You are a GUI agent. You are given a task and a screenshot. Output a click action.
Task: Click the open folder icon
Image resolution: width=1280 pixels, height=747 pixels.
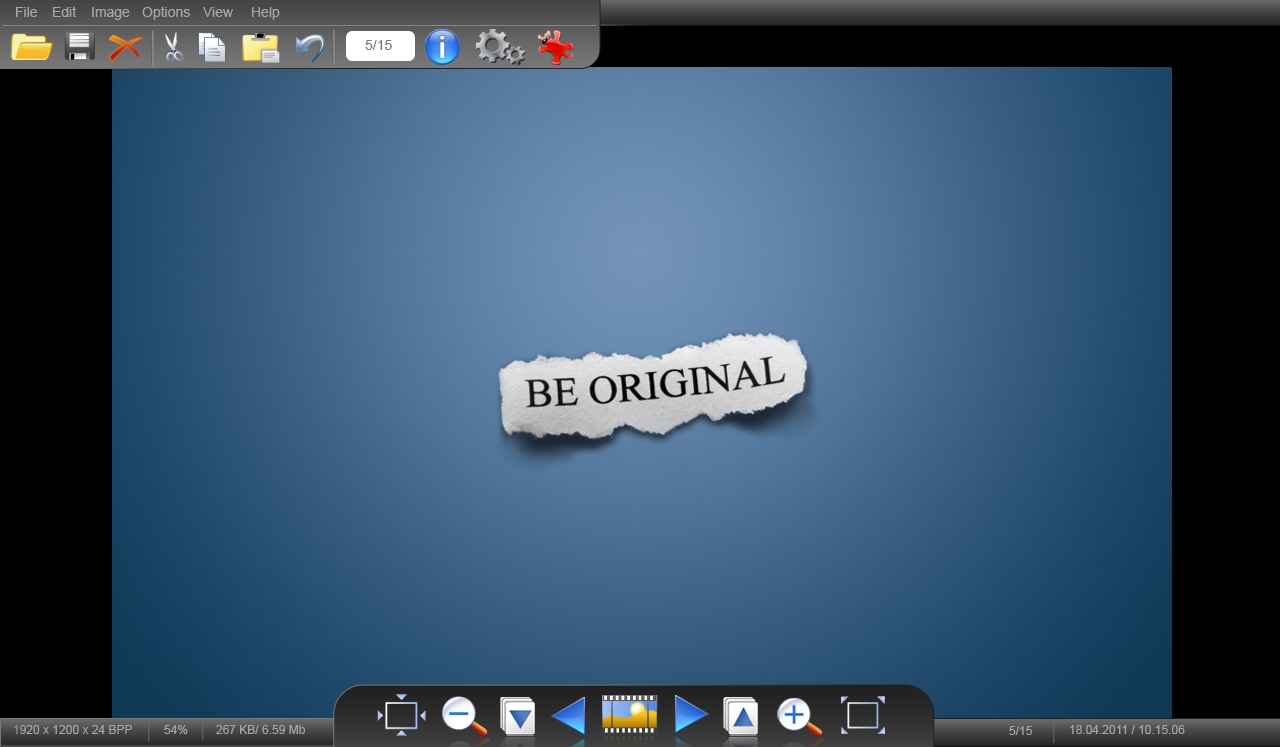[x=31, y=47]
